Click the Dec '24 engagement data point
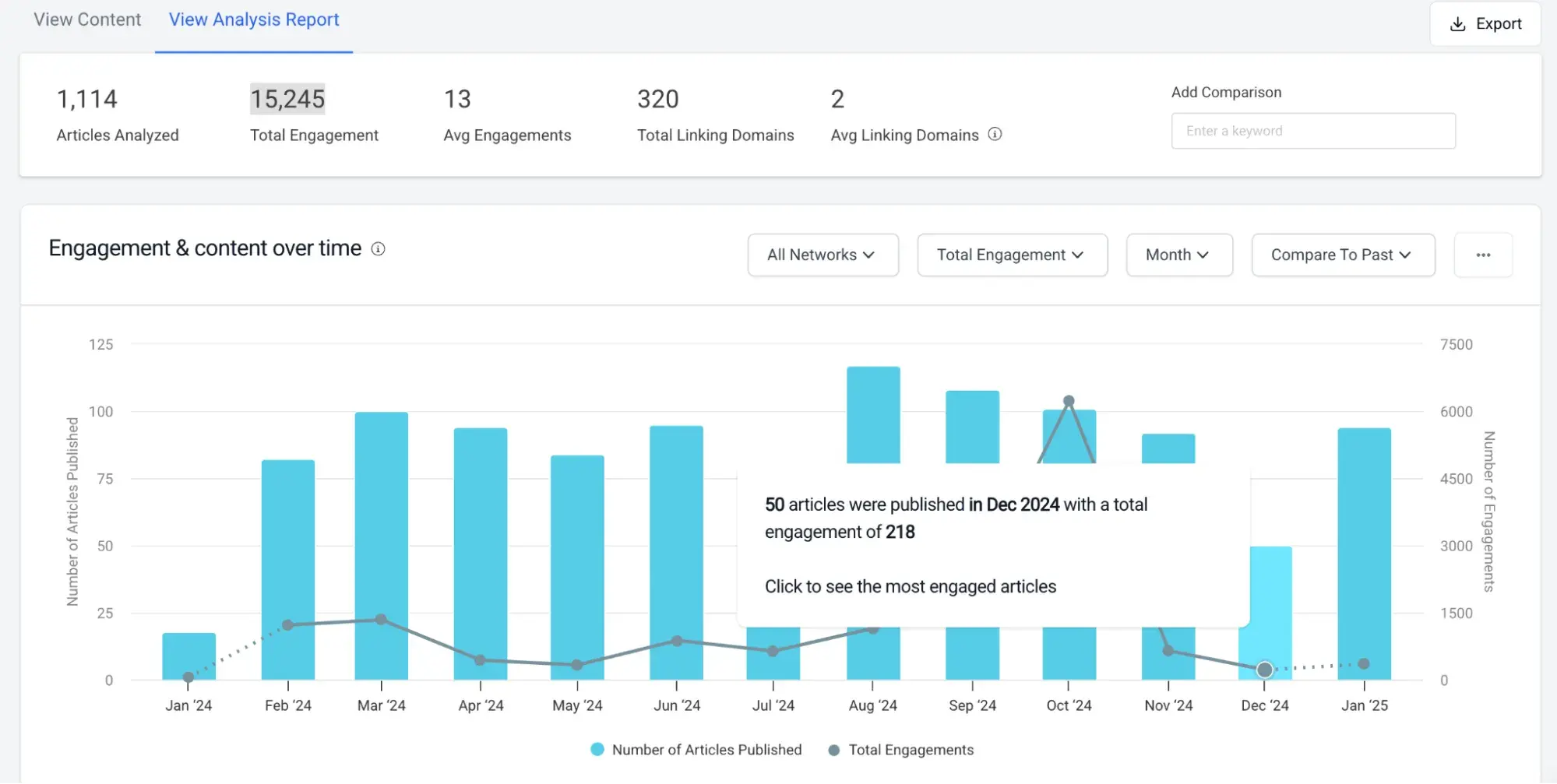Screen dimensions: 1557x784 (x=1265, y=670)
